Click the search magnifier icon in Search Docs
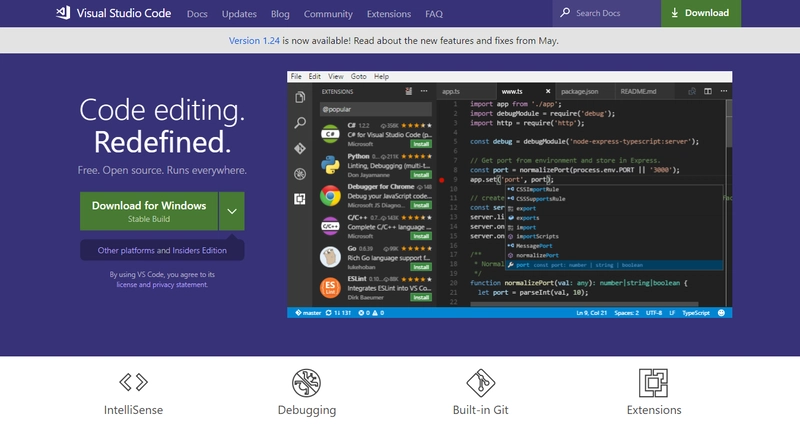Image resolution: width=800 pixels, height=427 pixels. coord(565,13)
